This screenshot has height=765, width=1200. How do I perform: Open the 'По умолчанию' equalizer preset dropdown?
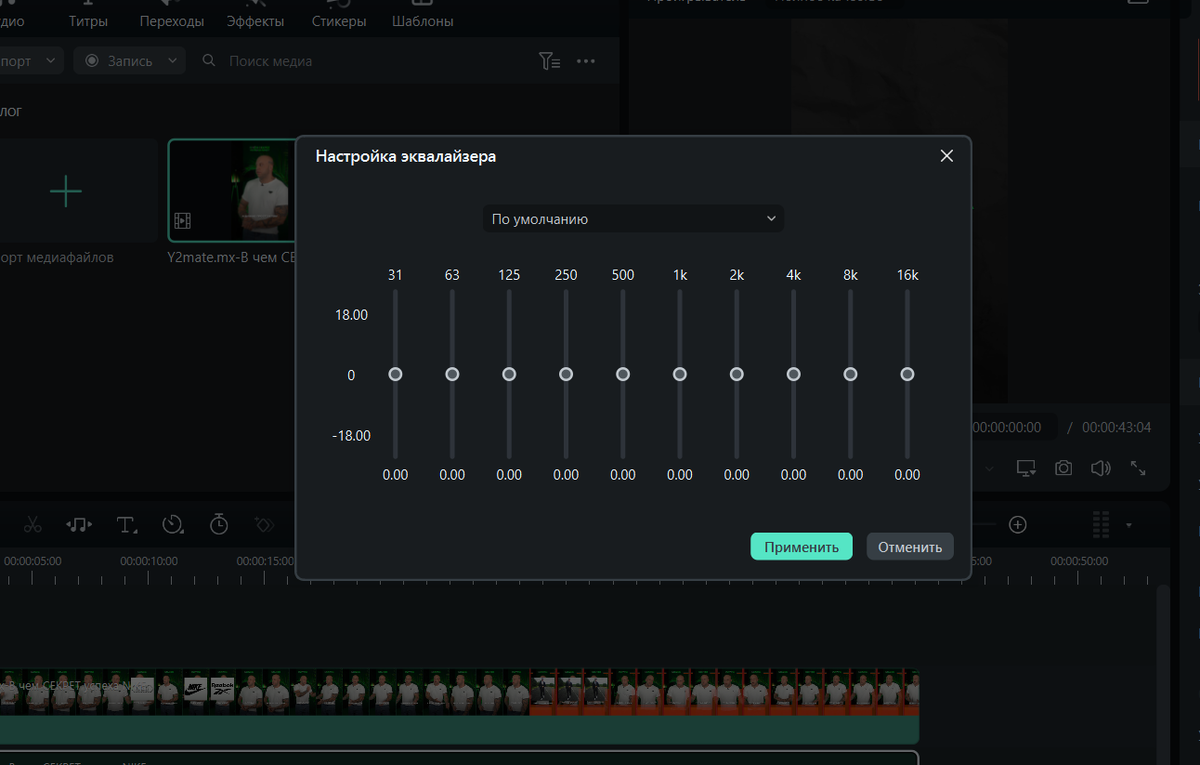[x=633, y=218]
